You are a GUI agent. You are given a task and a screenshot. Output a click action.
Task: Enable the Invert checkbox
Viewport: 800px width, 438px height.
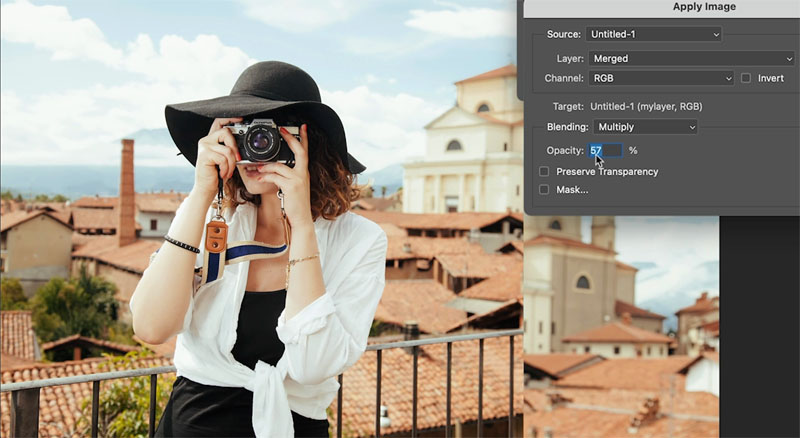coord(746,78)
